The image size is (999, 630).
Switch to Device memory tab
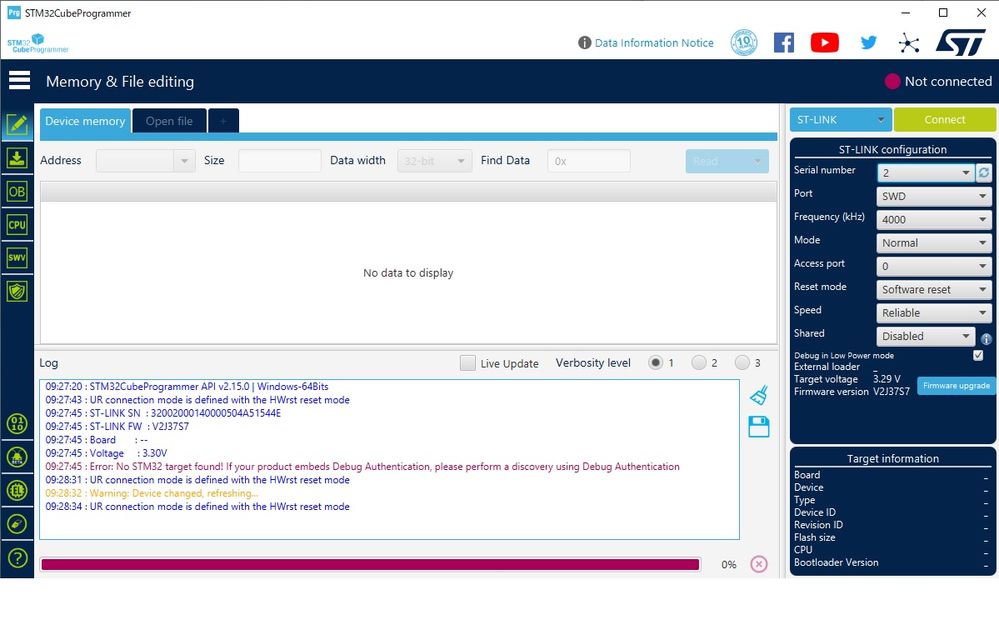[85, 121]
